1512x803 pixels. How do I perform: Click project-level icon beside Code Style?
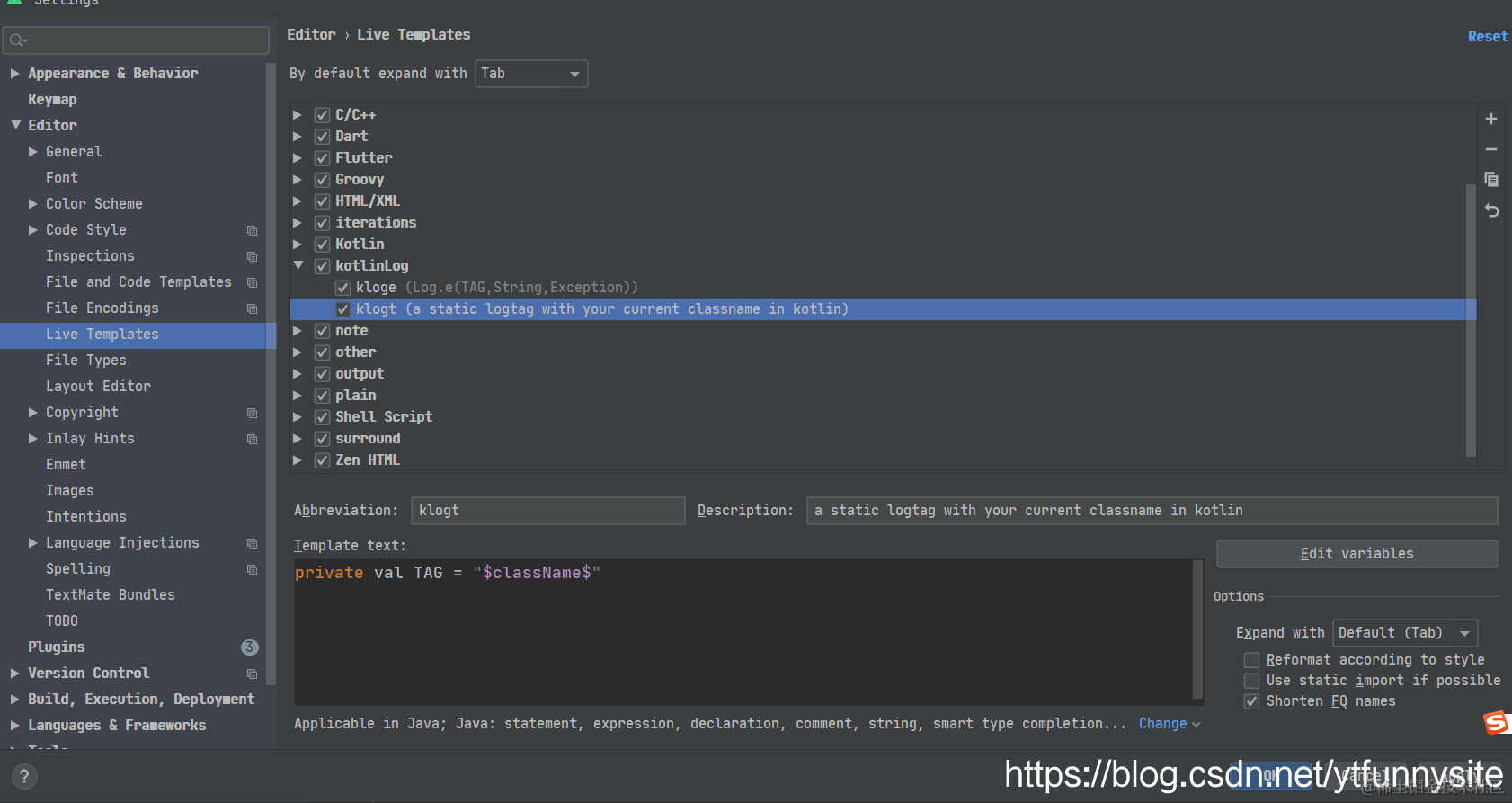pos(252,230)
